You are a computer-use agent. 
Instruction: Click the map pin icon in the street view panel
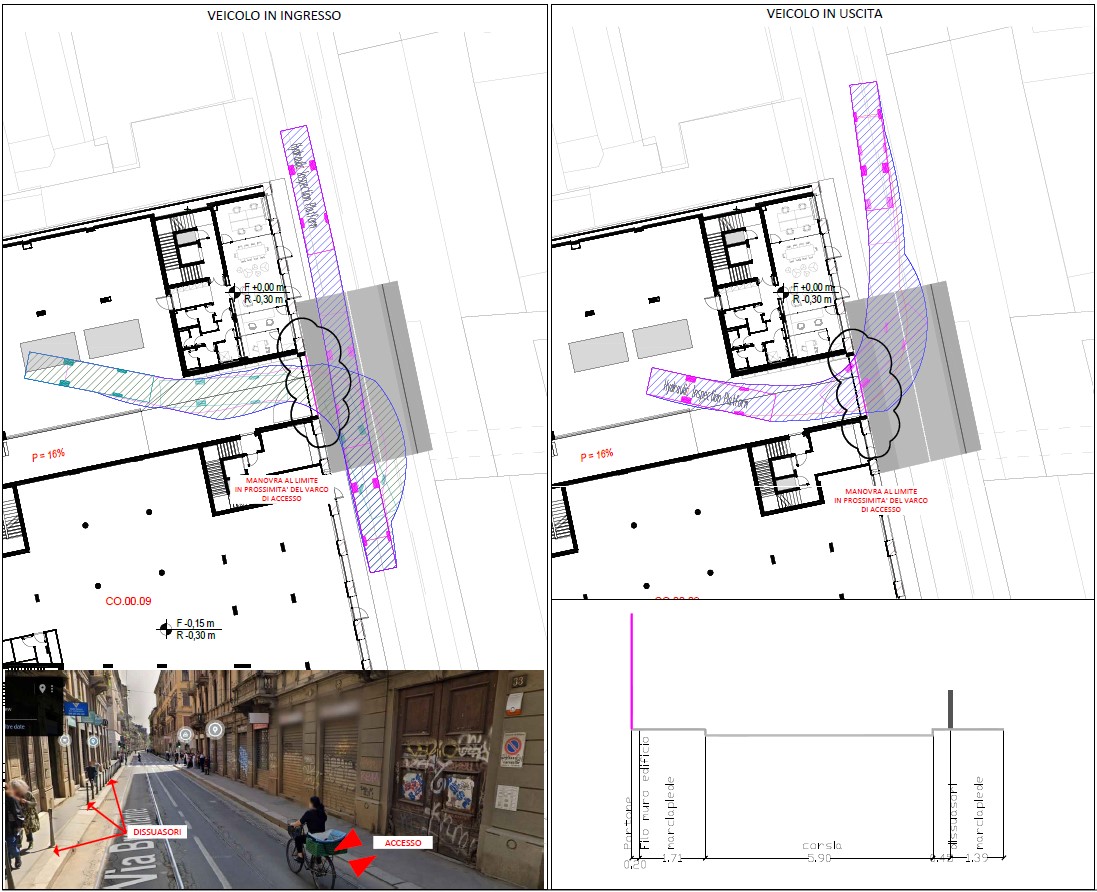click(x=43, y=689)
